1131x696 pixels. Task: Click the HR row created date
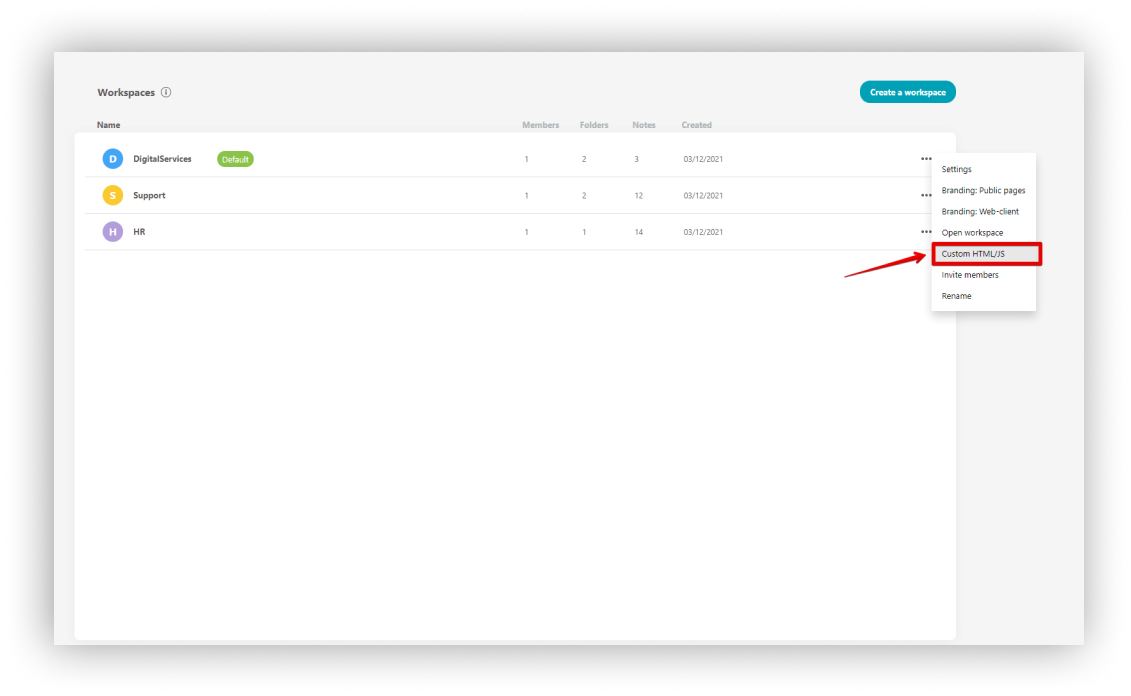[x=703, y=232]
